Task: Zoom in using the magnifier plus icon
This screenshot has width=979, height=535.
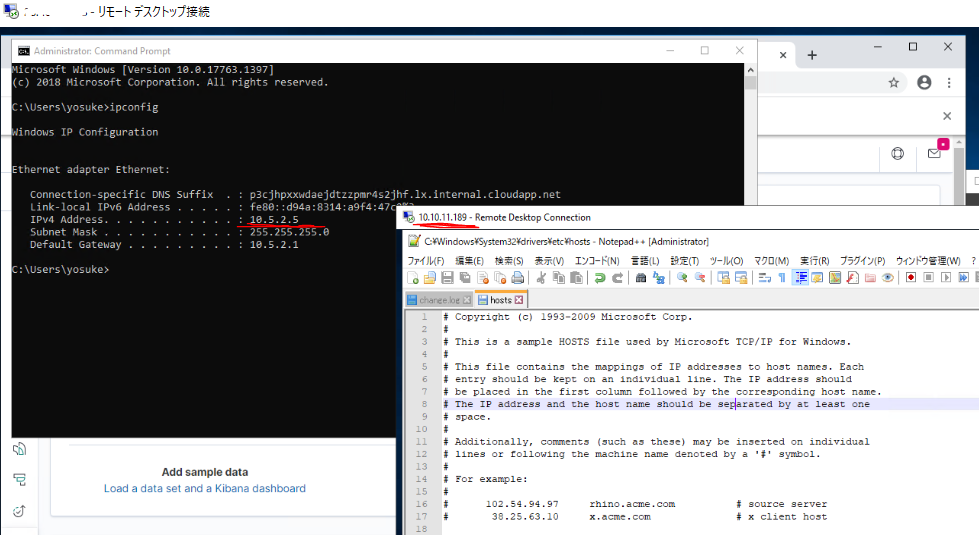Action: click(x=682, y=278)
